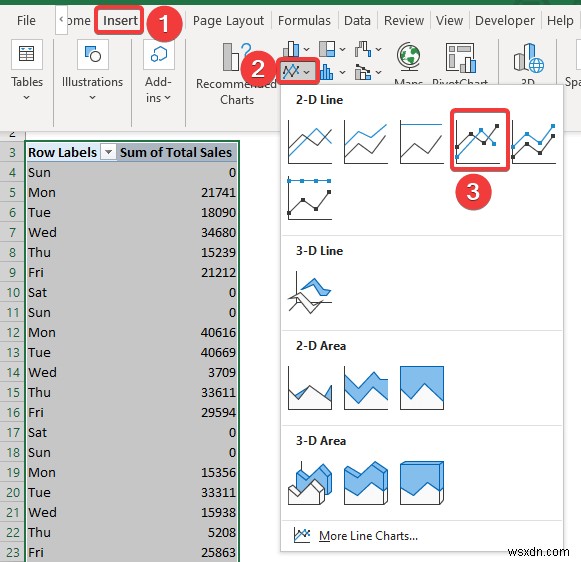The height and width of the screenshot is (562, 581).
Task: Select the basic 2-D Line chart
Action: [x=310, y=143]
